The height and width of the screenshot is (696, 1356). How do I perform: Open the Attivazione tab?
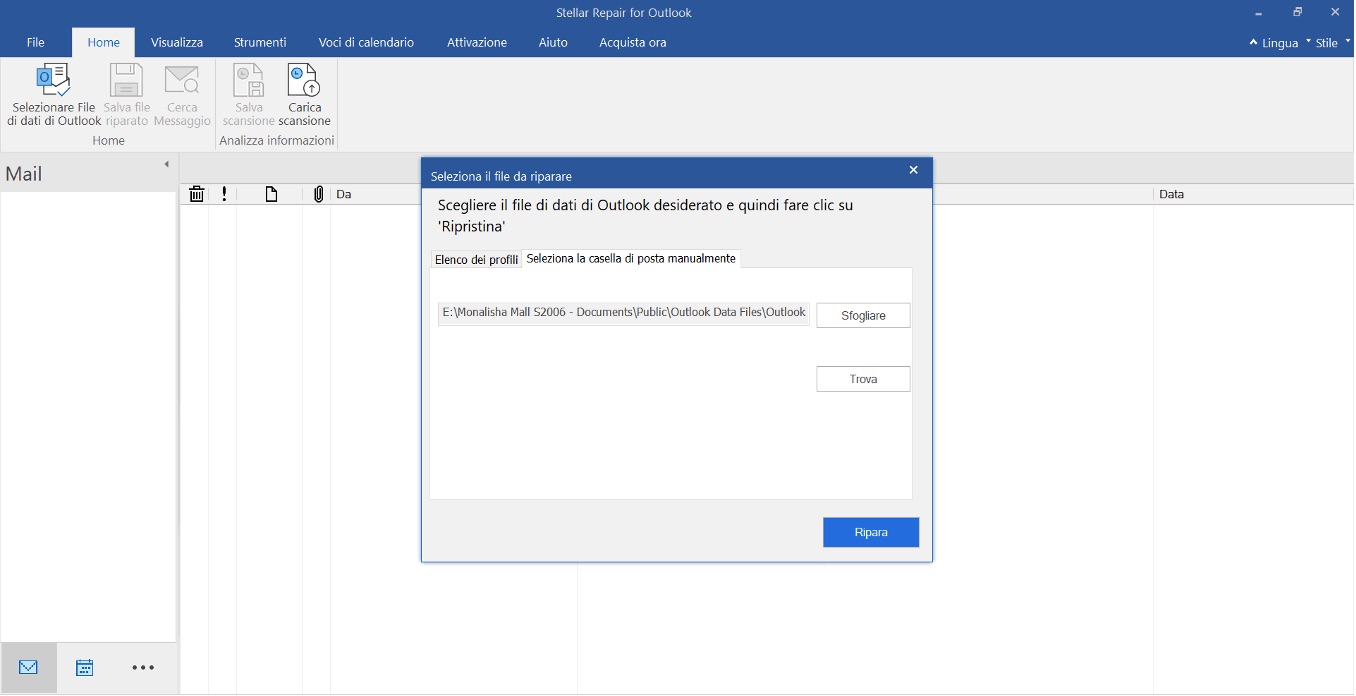point(477,42)
